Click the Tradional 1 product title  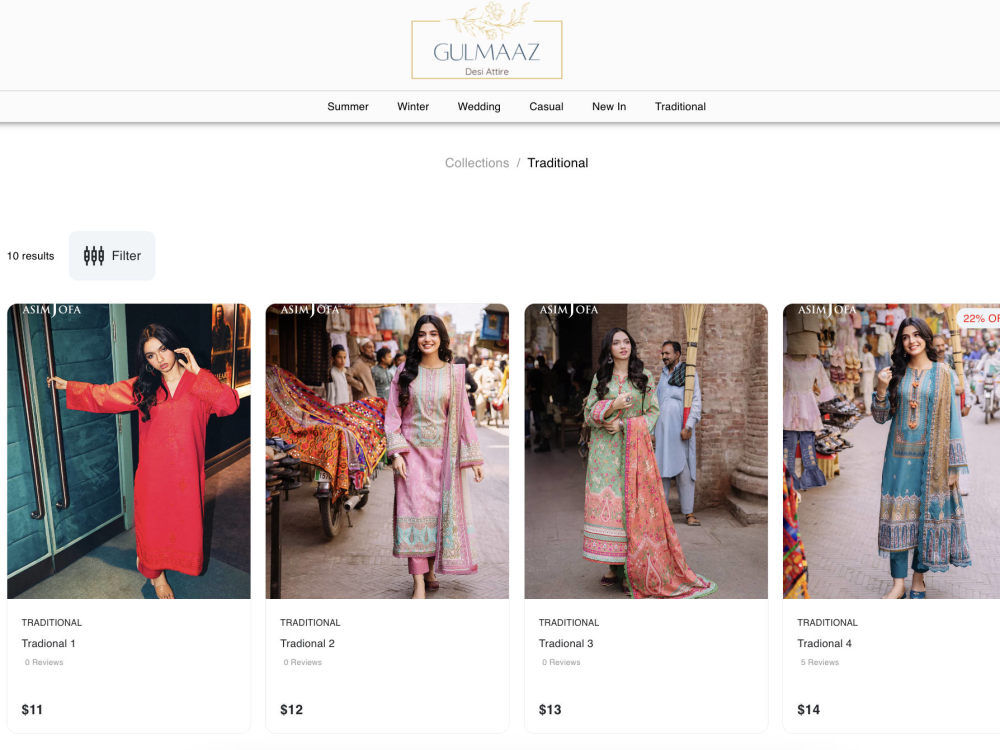coord(48,643)
